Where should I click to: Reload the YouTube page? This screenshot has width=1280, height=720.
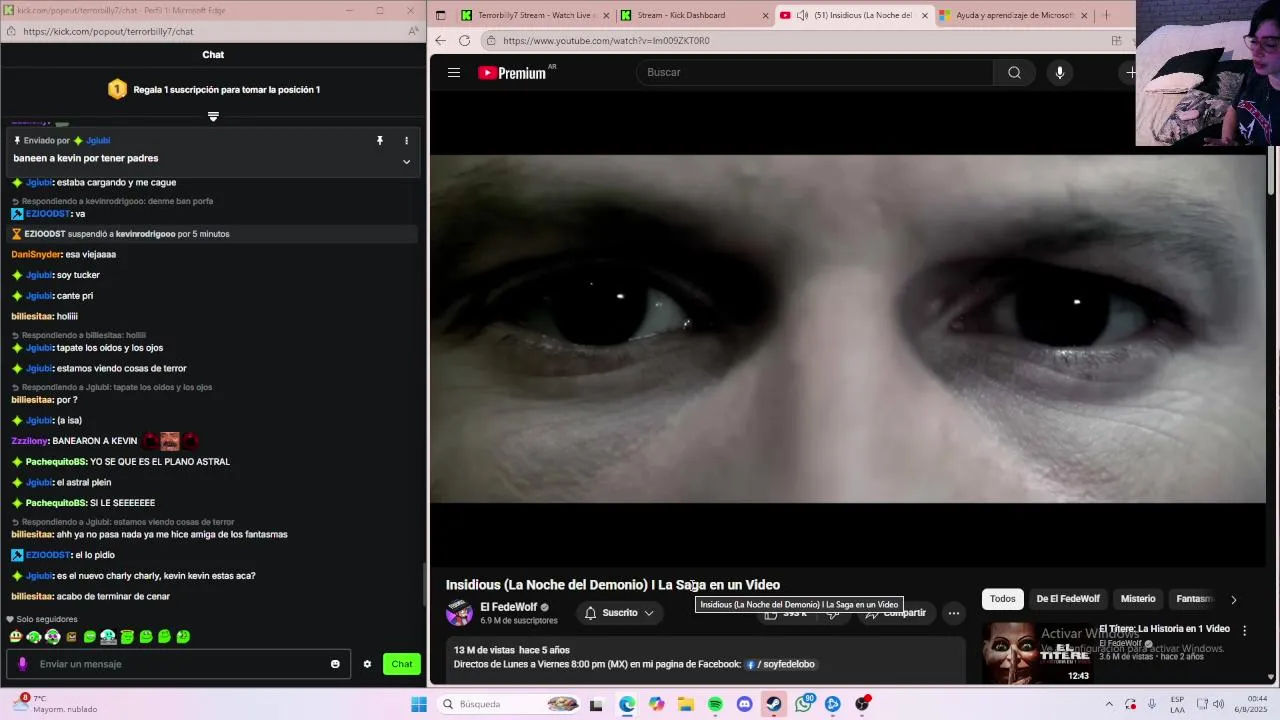464,40
